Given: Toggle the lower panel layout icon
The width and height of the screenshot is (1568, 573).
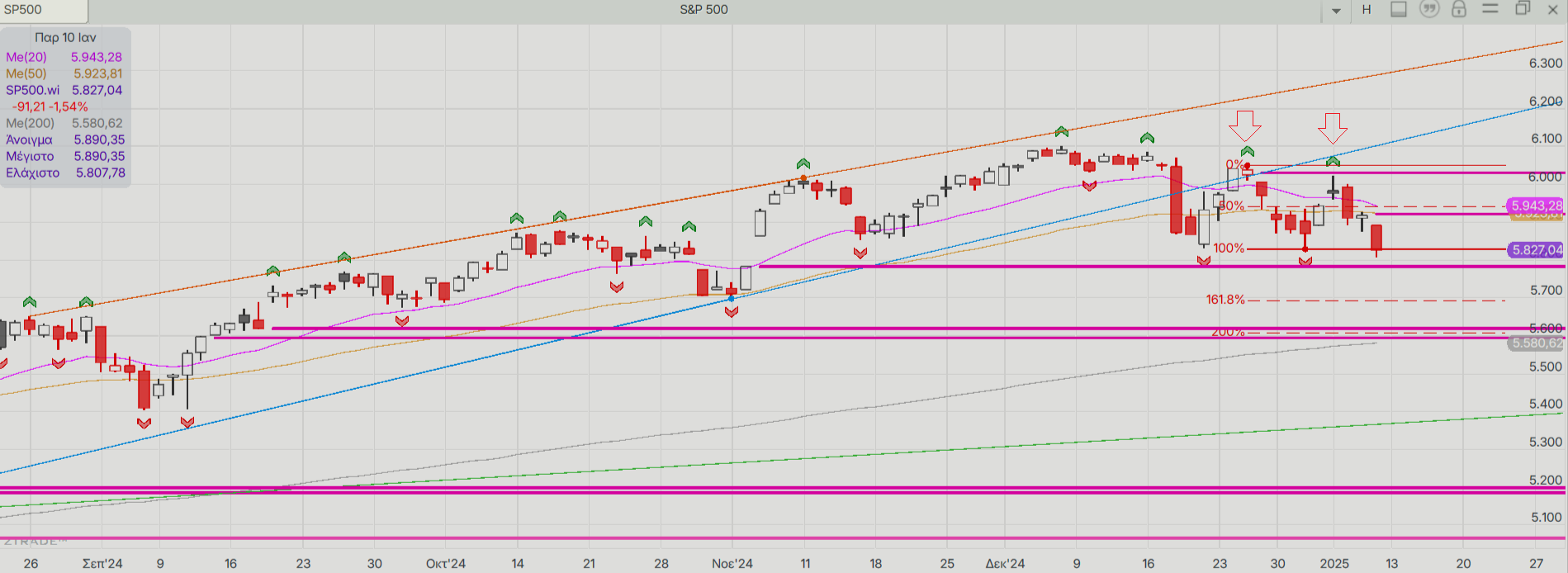Looking at the screenshot, I should (1399, 9).
